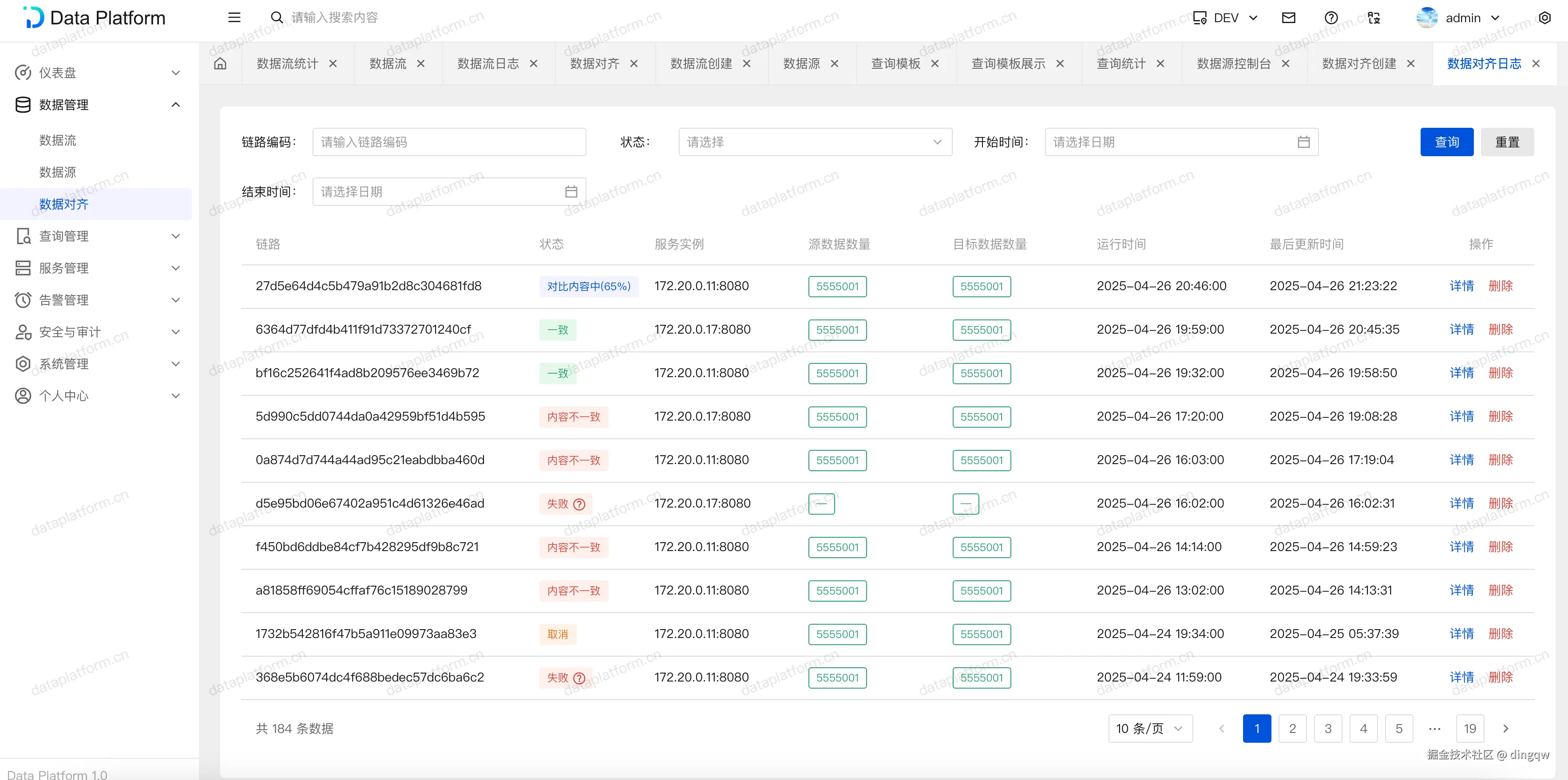Viewport: 1568px width, 780px height.
Task: Open the 状态 select dropdown
Action: 815,142
